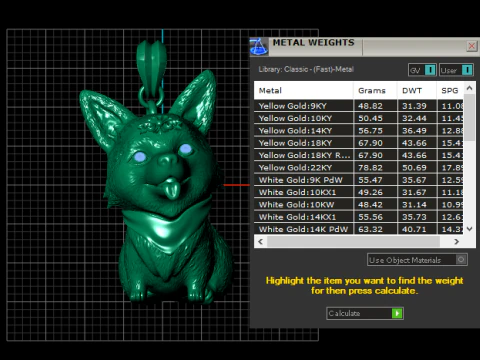
Task: Click the 55.47 grams value
Action: coord(370,180)
